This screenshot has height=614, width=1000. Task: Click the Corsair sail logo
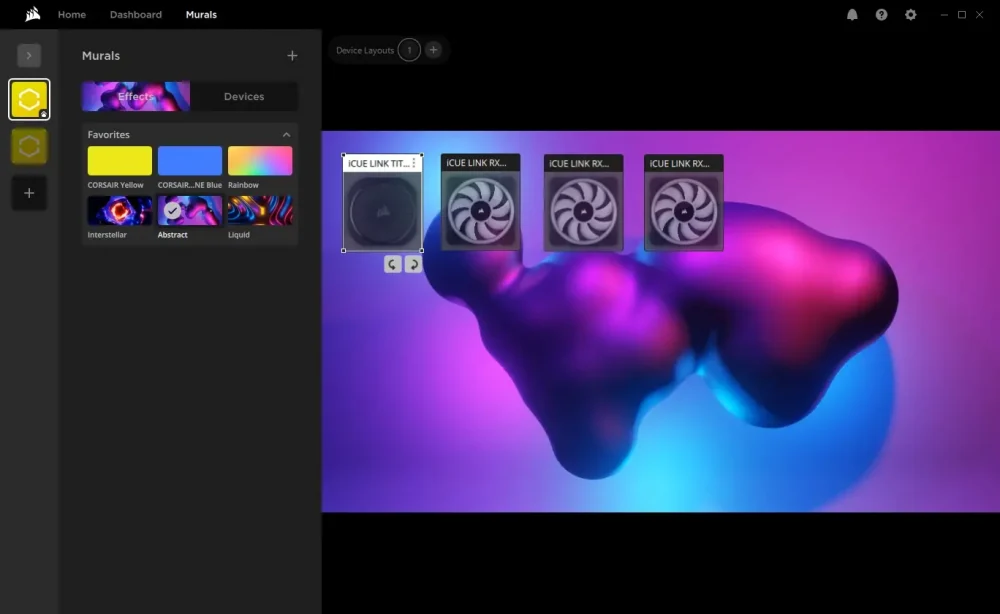[x=33, y=14]
